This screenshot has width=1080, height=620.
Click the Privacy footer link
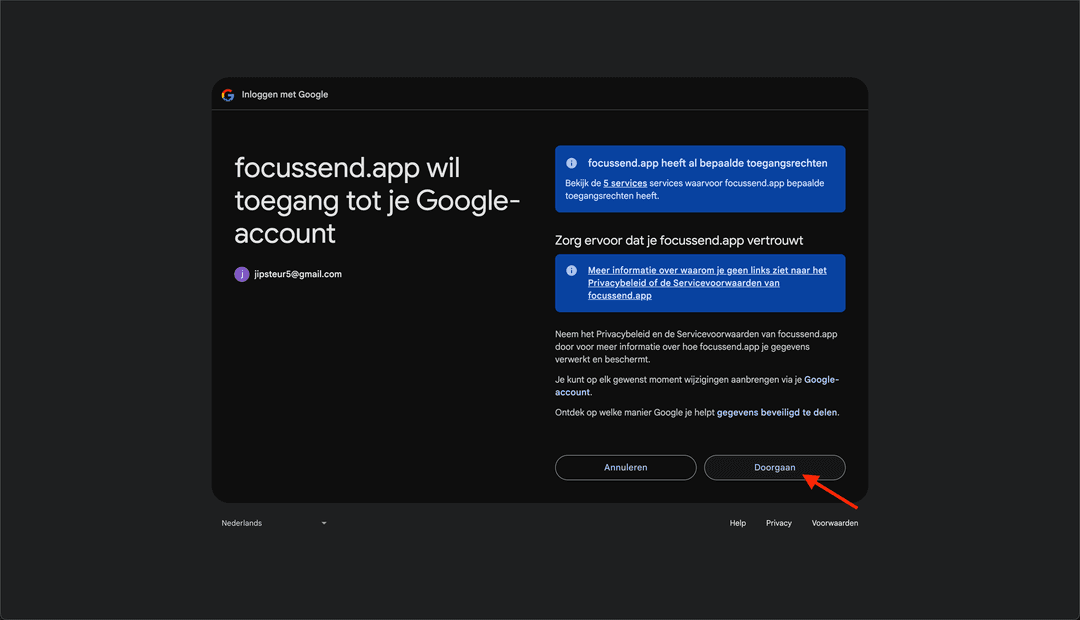(x=778, y=523)
